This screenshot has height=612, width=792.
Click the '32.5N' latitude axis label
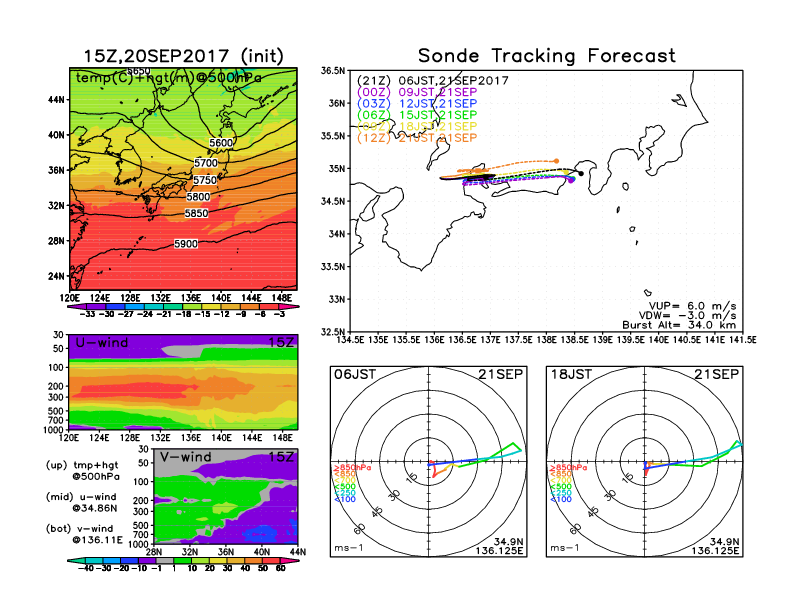pyautogui.click(x=334, y=332)
